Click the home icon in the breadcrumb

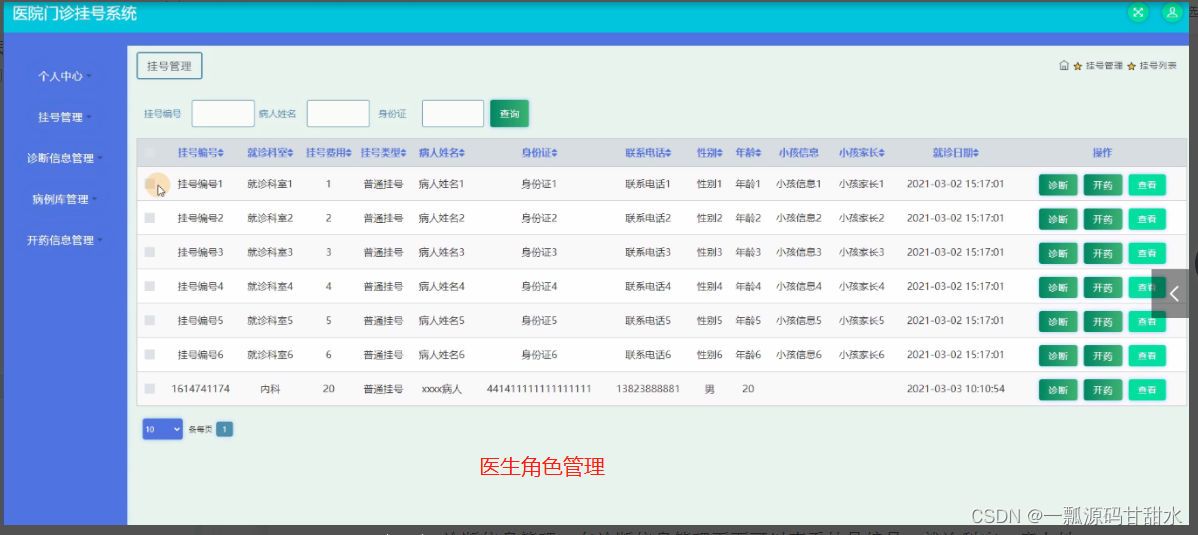pyautogui.click(x=1064, y=66)
